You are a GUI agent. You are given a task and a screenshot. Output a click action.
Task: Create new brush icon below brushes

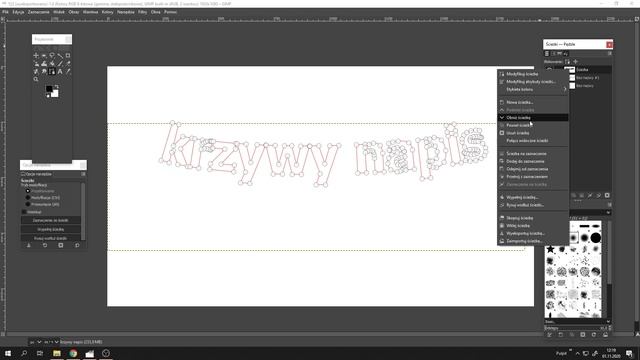561,334
